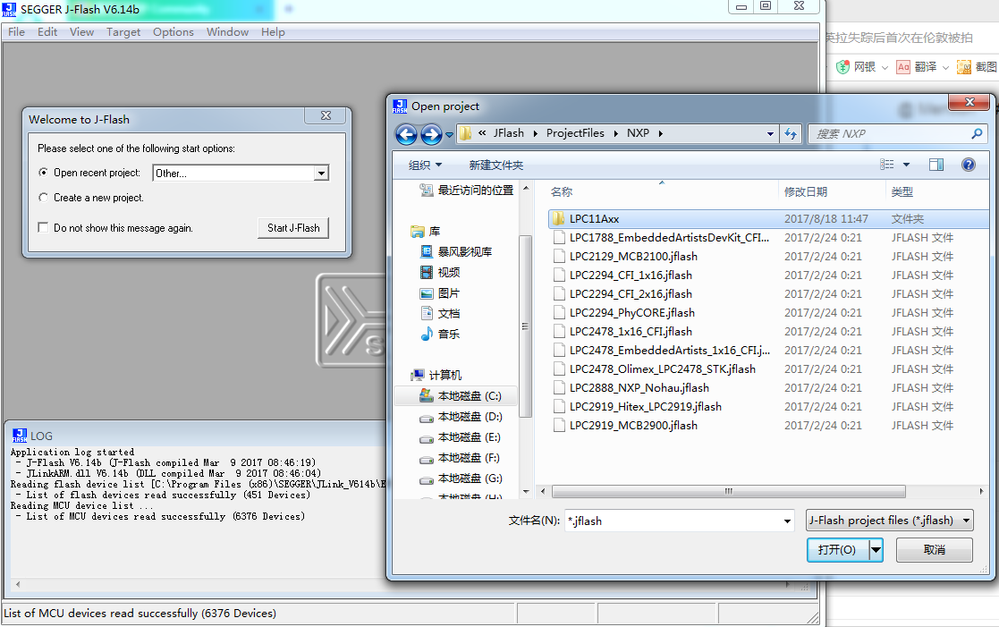Open the Edit menu
The image size is (999, 627).
point(47,32)
